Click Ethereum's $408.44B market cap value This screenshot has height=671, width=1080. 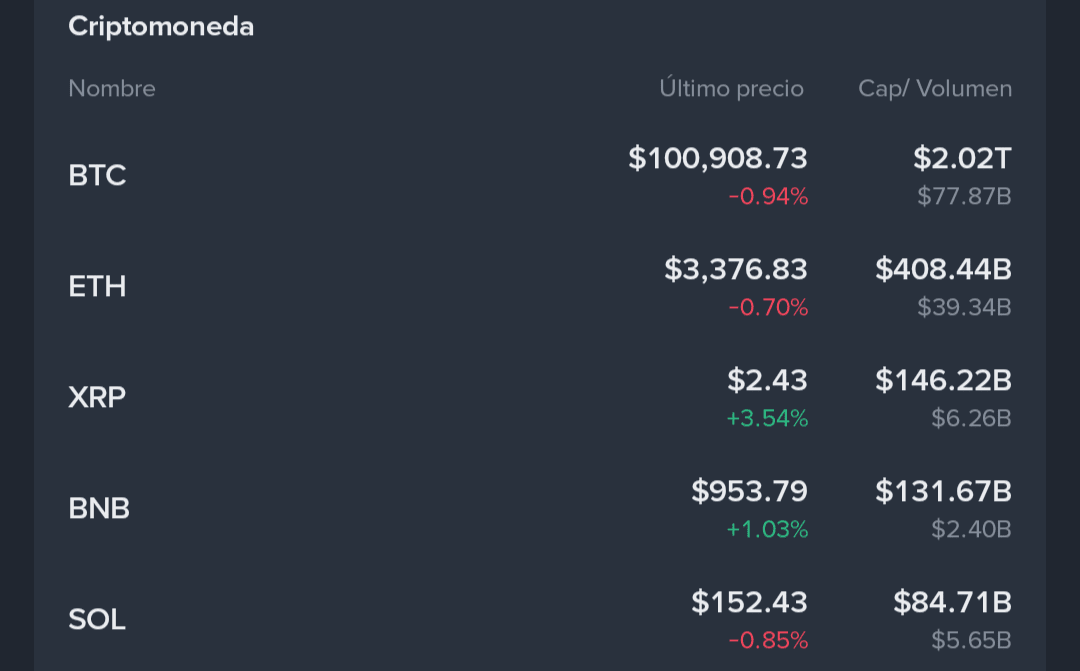tap(943, 269)
